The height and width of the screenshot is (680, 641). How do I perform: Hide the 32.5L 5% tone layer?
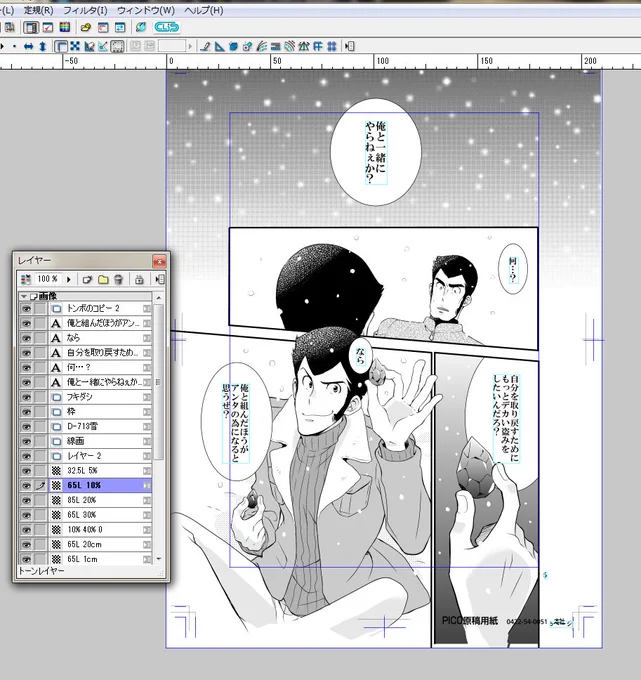[26, 471]
